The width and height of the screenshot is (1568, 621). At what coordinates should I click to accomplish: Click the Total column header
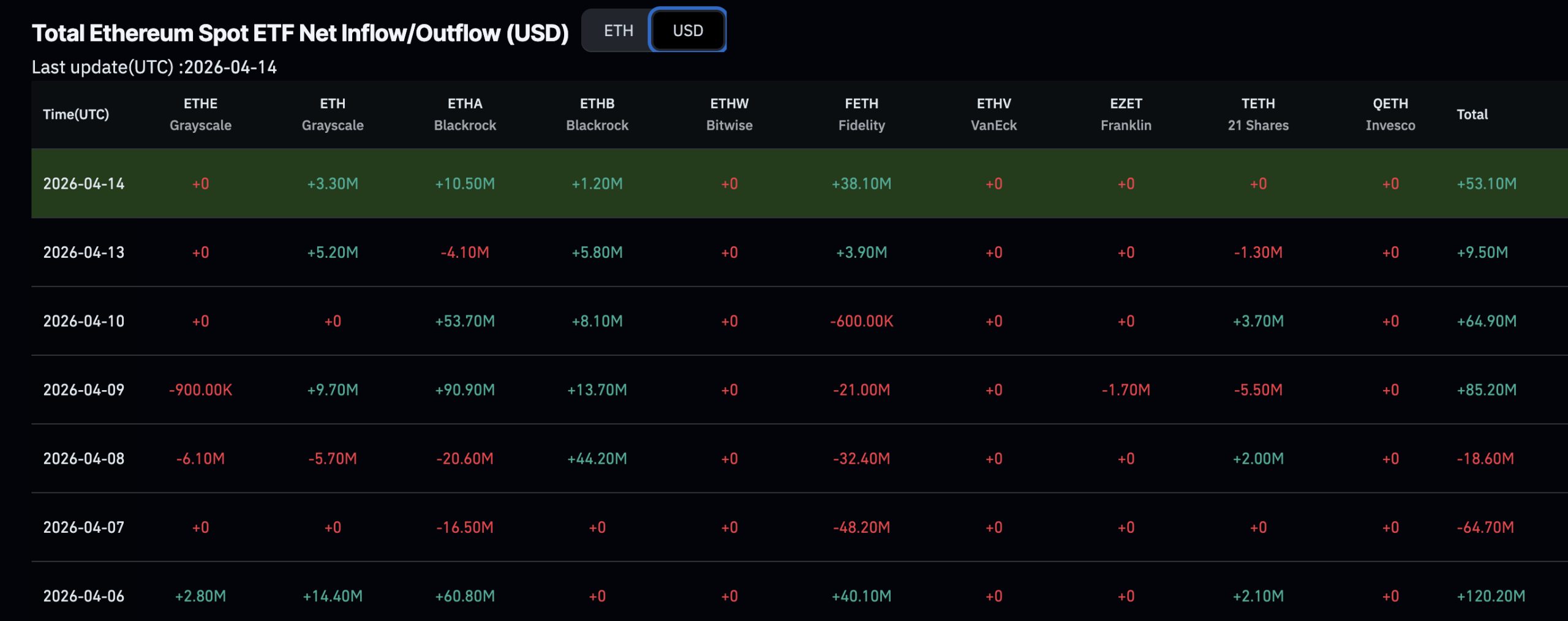tap(1472, 114)
